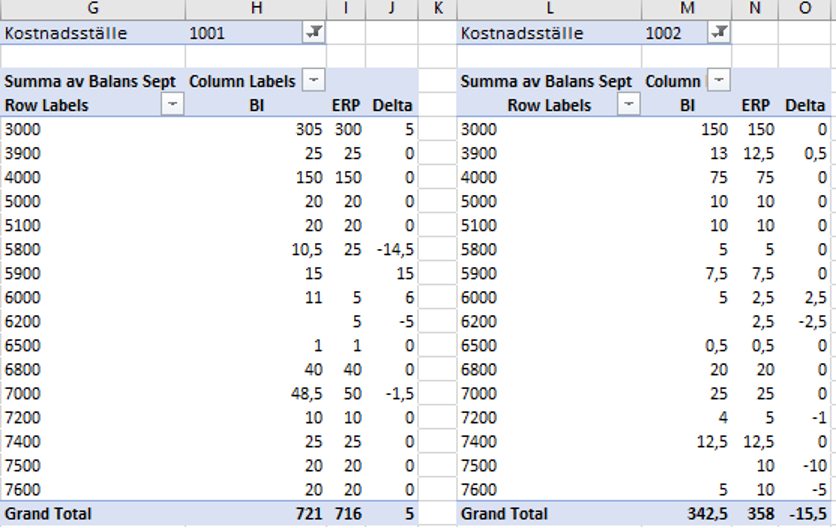The height and width of the screenshot is (528, 836).
Task: Open the filter icon next to 1002
Action: click(x=719, y=33)
